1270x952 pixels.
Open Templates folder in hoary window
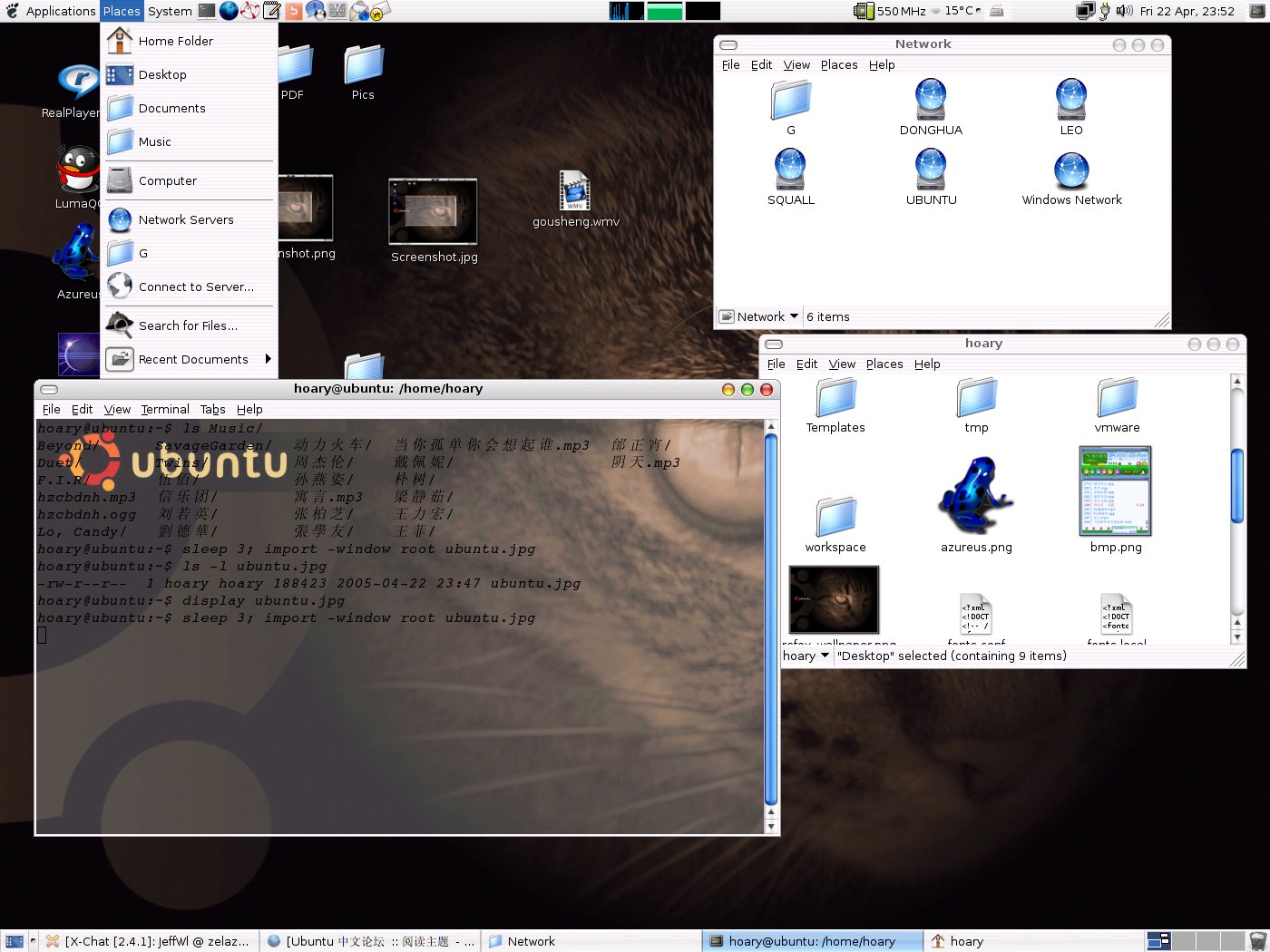pyautogui.click(x=835, y=406)
